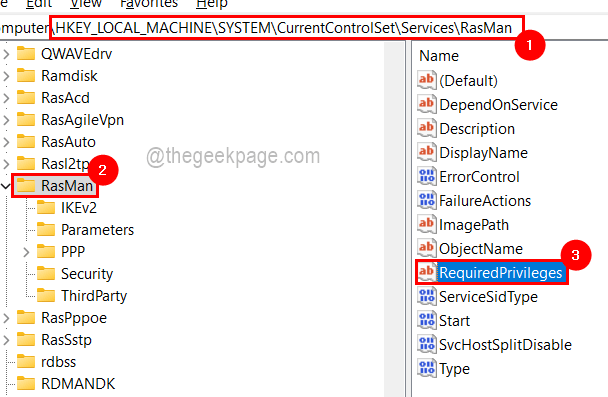608x397 pixels.
Task: Select the RDMANDK key label
Action: click(78, 384)
